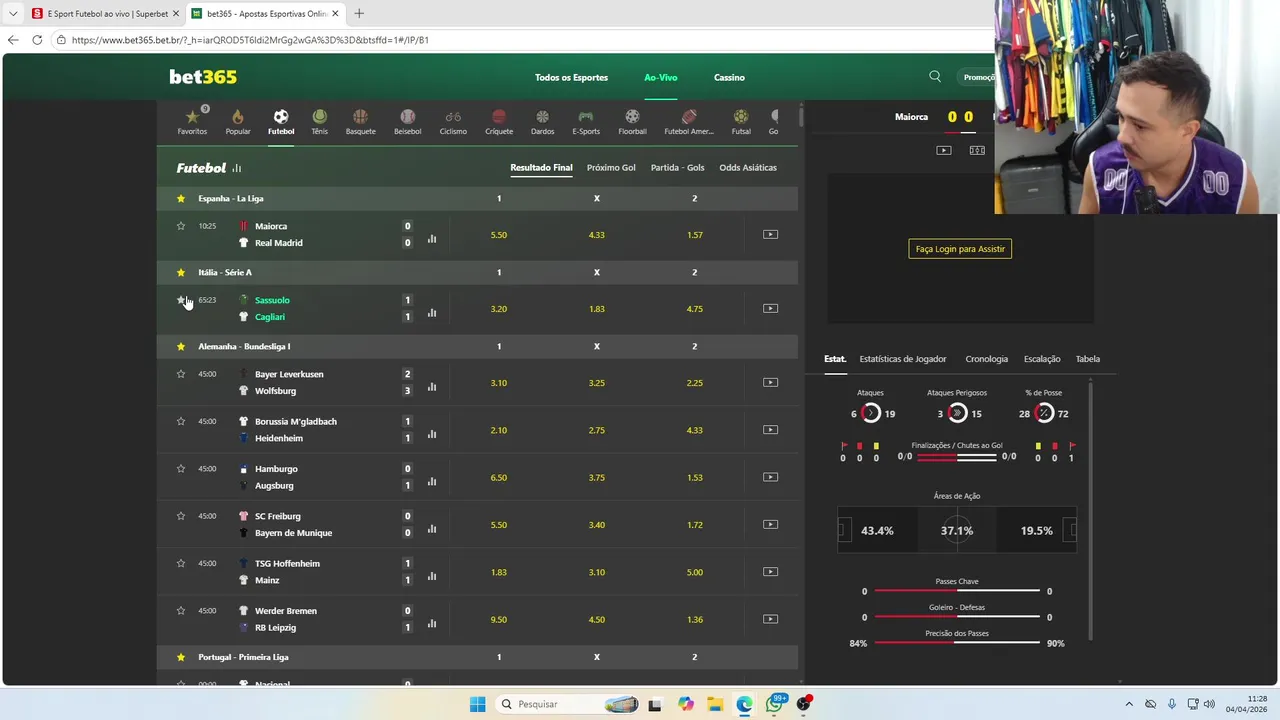Viewport: 1280px width, 720px height.
Task: Favorite the Sassuolo vs Cagliari match
Action: [181, 300]
